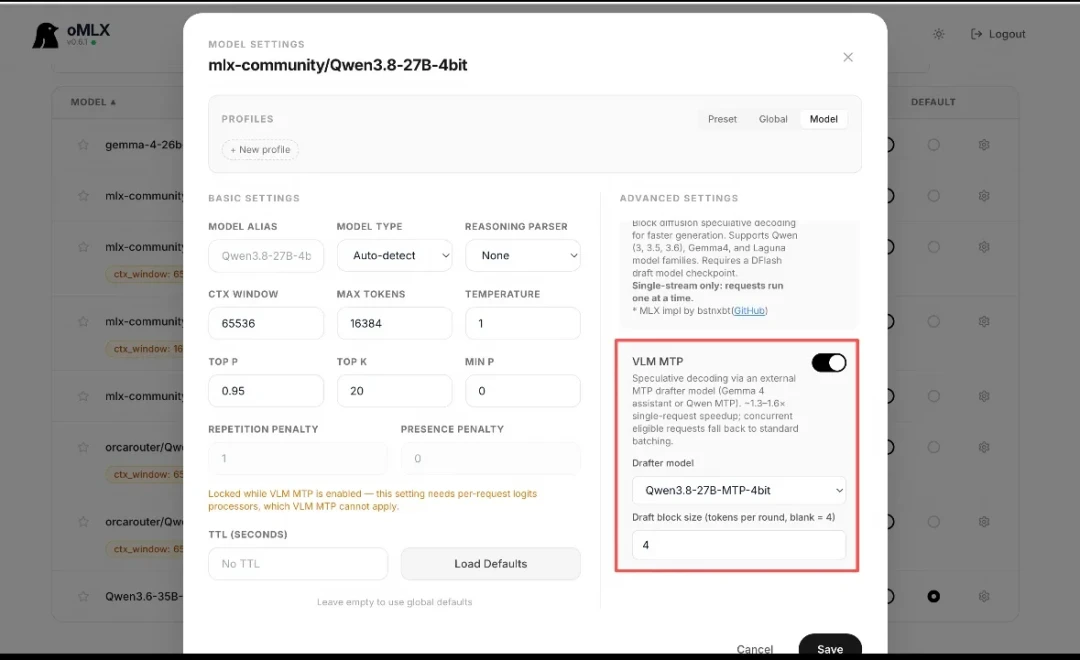Click the Top P field 0.95
1080x660 pixels.
(266, 391)
